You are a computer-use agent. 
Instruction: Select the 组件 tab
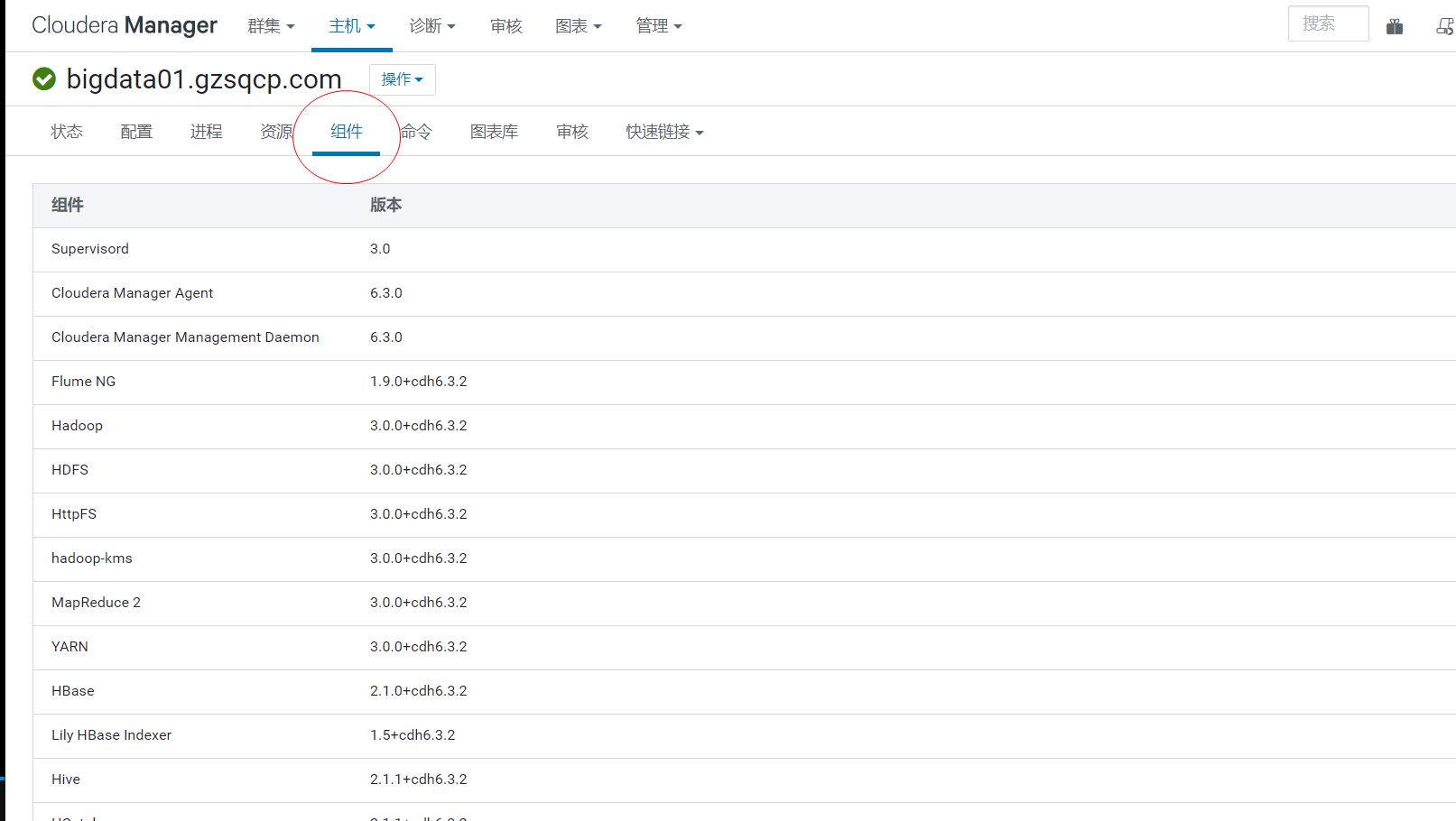point(347,132)
